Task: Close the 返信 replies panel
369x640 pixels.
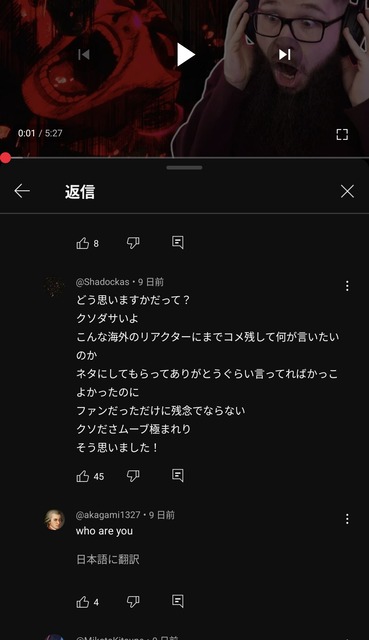Action: coord(347,191)
